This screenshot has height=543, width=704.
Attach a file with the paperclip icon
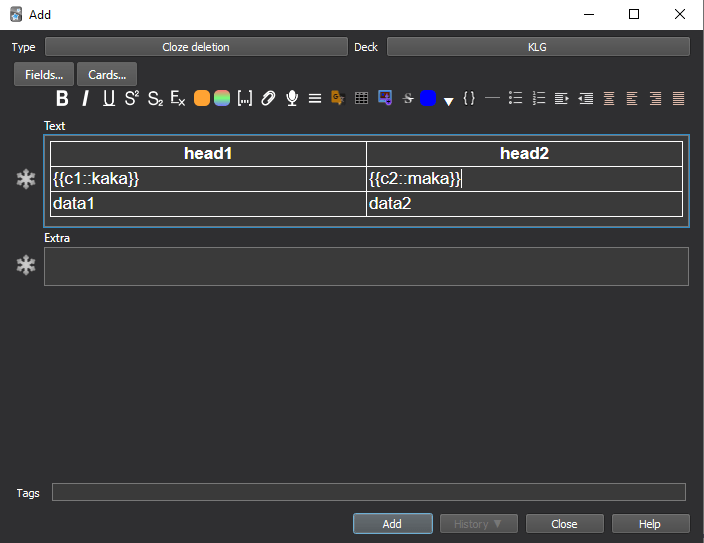click(268, 98)
